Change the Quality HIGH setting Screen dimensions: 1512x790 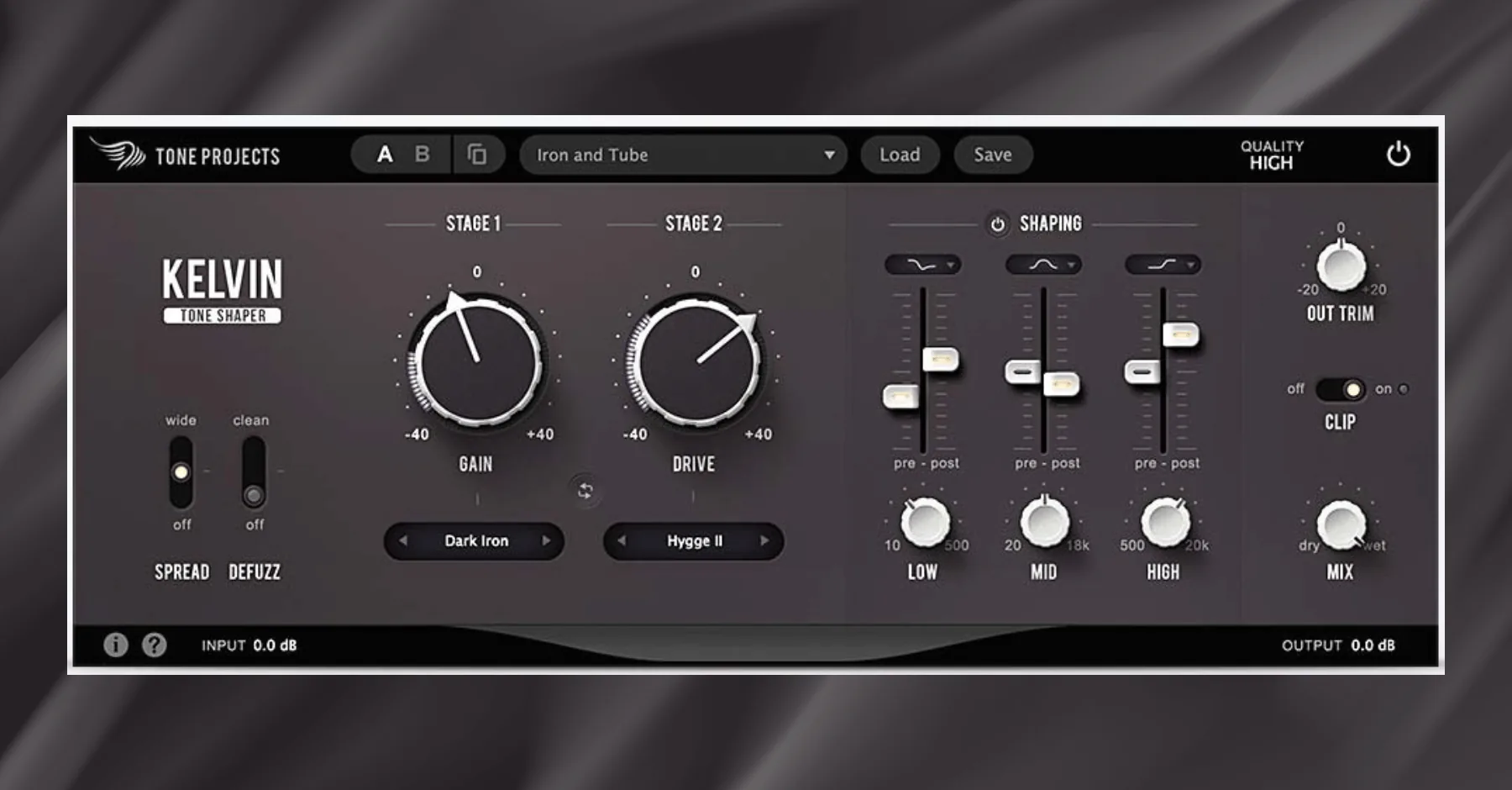pos(1272,155)
